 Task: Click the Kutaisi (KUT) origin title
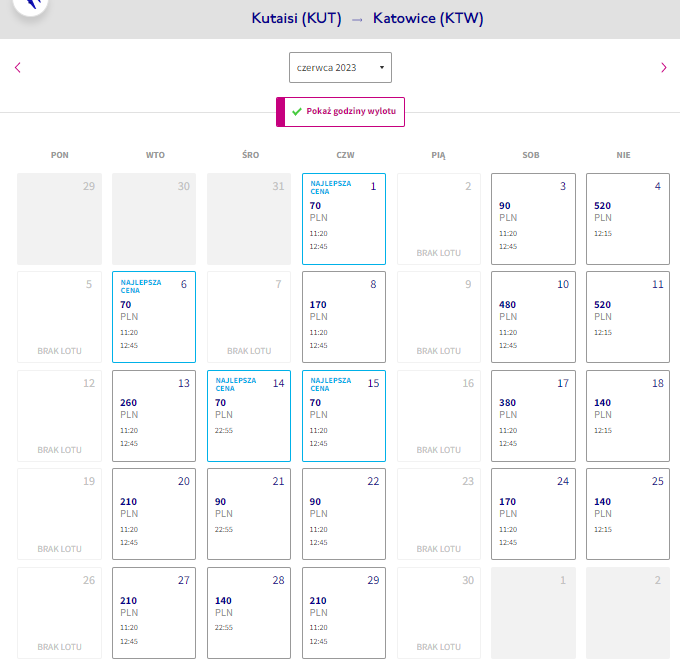click(297, 18)
